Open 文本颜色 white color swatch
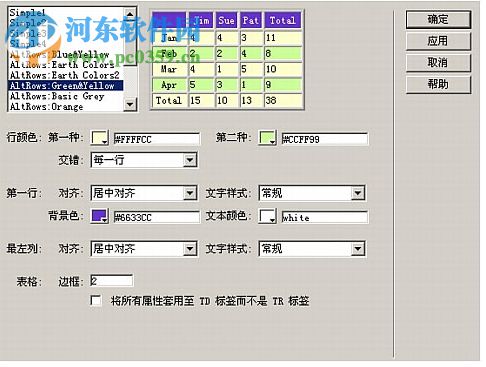Screen dimensions: 486x367 pyautogui.click(x=267, y=216)
